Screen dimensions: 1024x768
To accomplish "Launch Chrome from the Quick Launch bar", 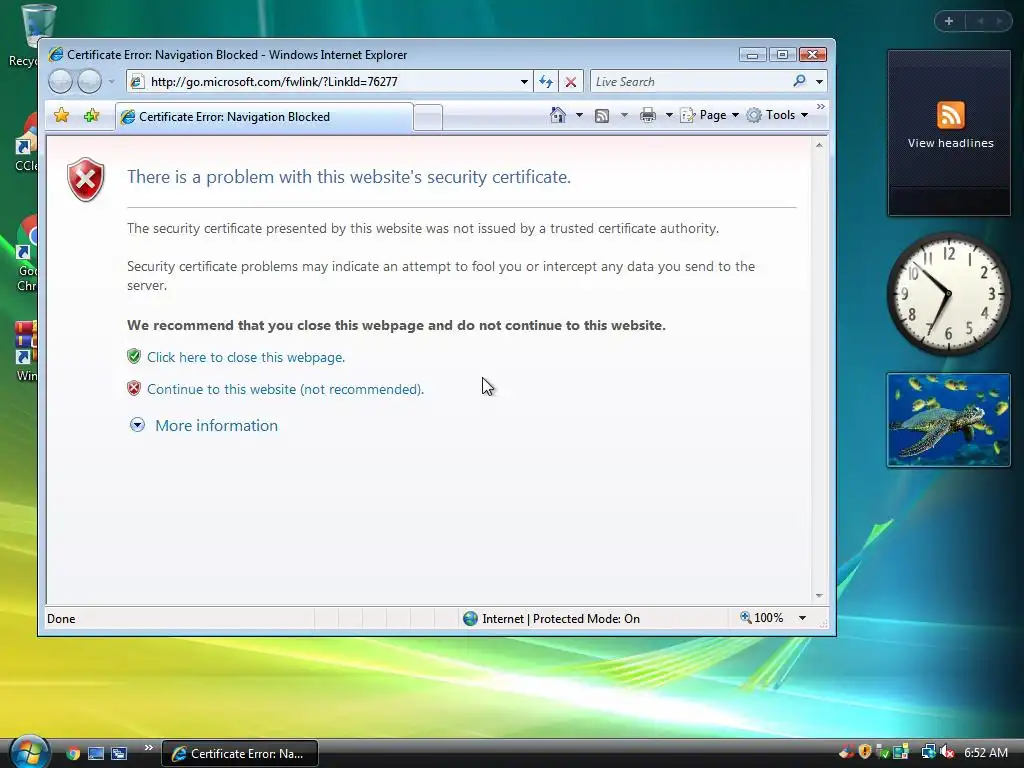I will tap(73, 753).
